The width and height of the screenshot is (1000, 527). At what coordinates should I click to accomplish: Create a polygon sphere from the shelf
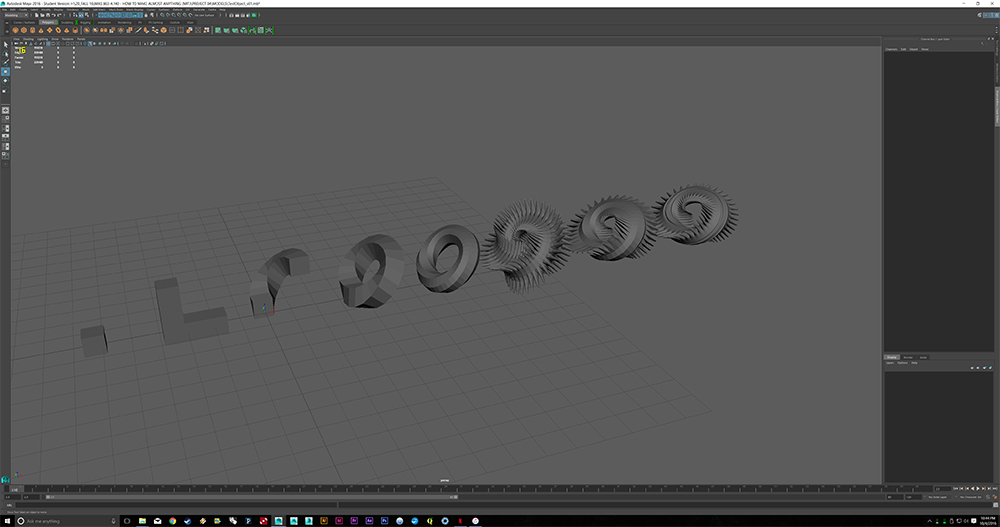15,30
